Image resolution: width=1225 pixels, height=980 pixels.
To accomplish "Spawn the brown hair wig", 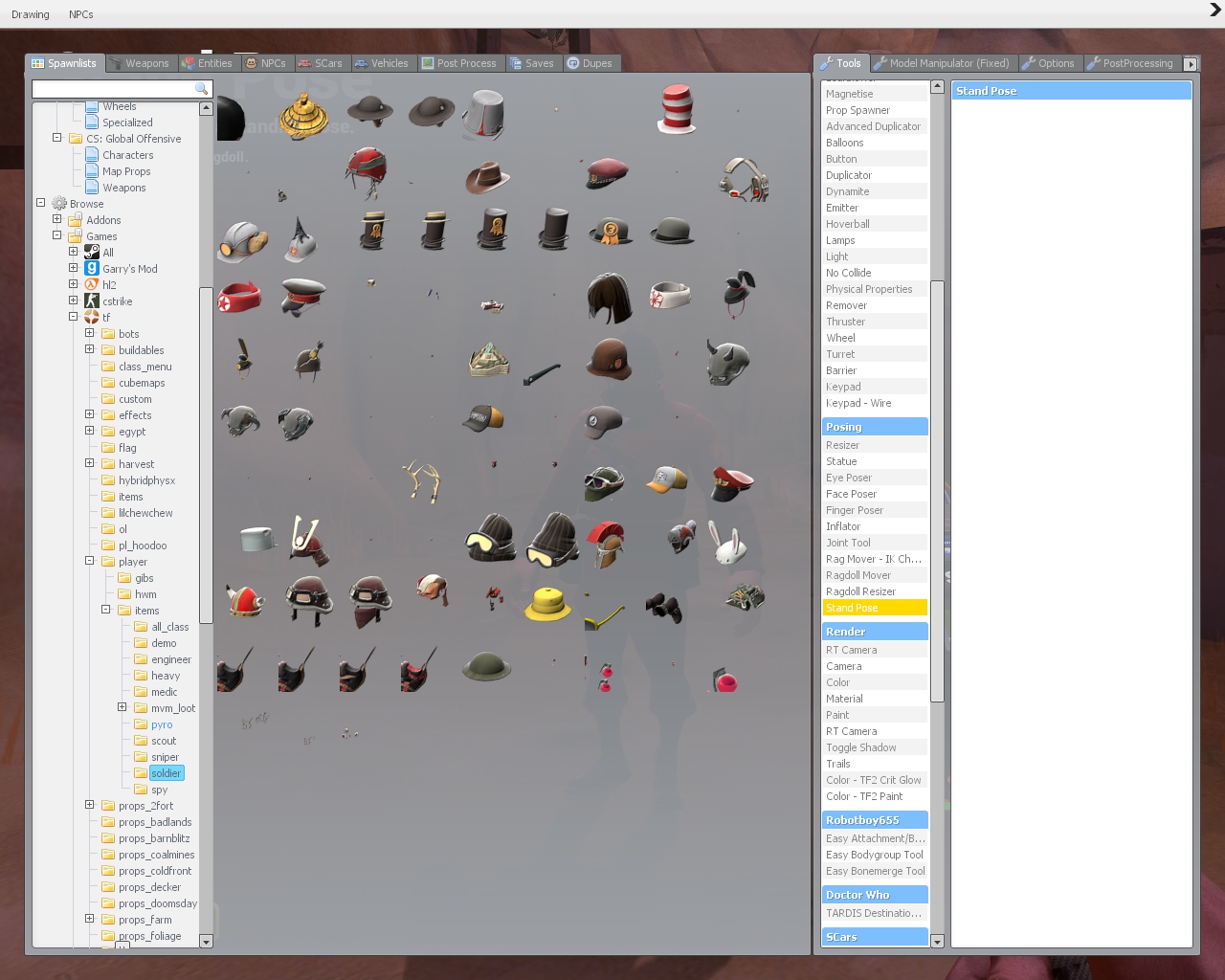I will click(x=609, y=298).
